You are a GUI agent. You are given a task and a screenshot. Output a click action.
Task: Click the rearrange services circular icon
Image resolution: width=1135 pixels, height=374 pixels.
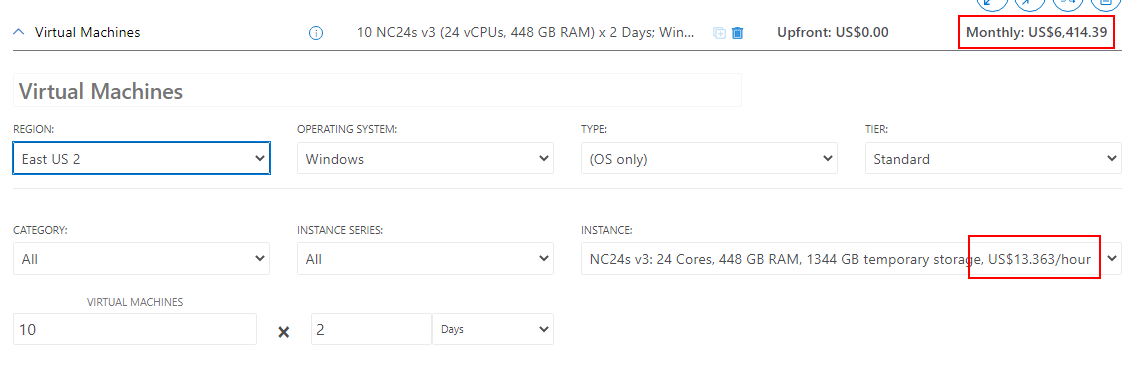pos(1068,3)
